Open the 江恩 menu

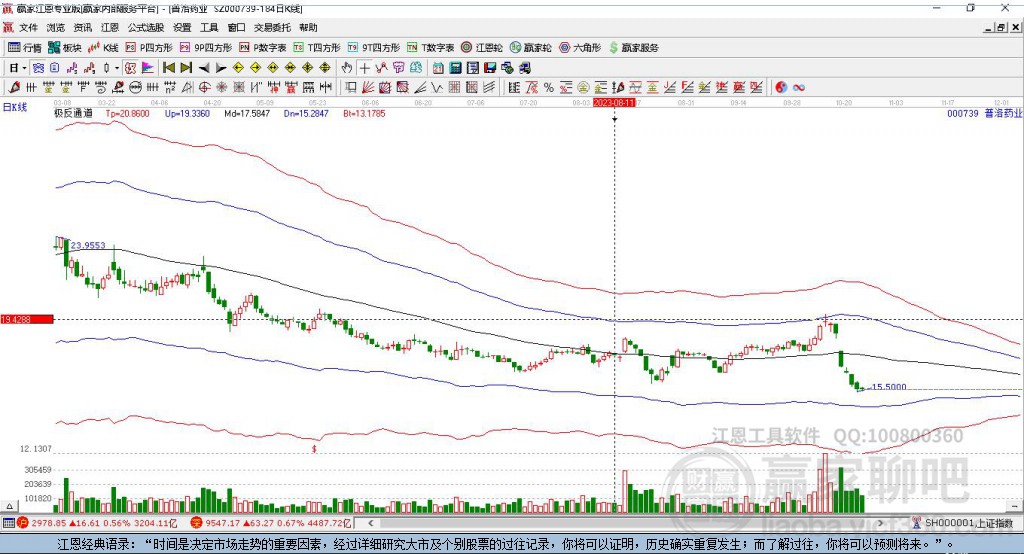click(x=110, y=27)
